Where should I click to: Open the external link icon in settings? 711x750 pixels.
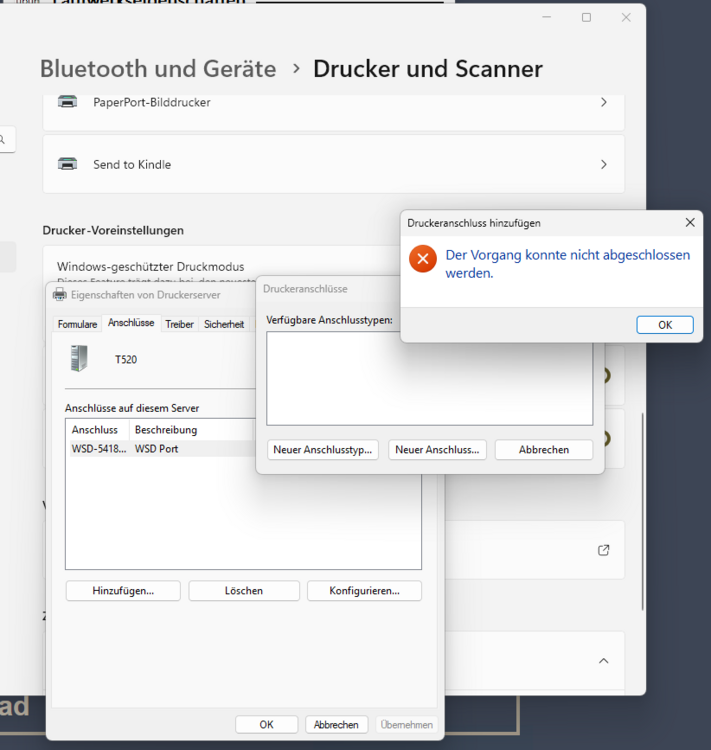(x=603, y=550)
